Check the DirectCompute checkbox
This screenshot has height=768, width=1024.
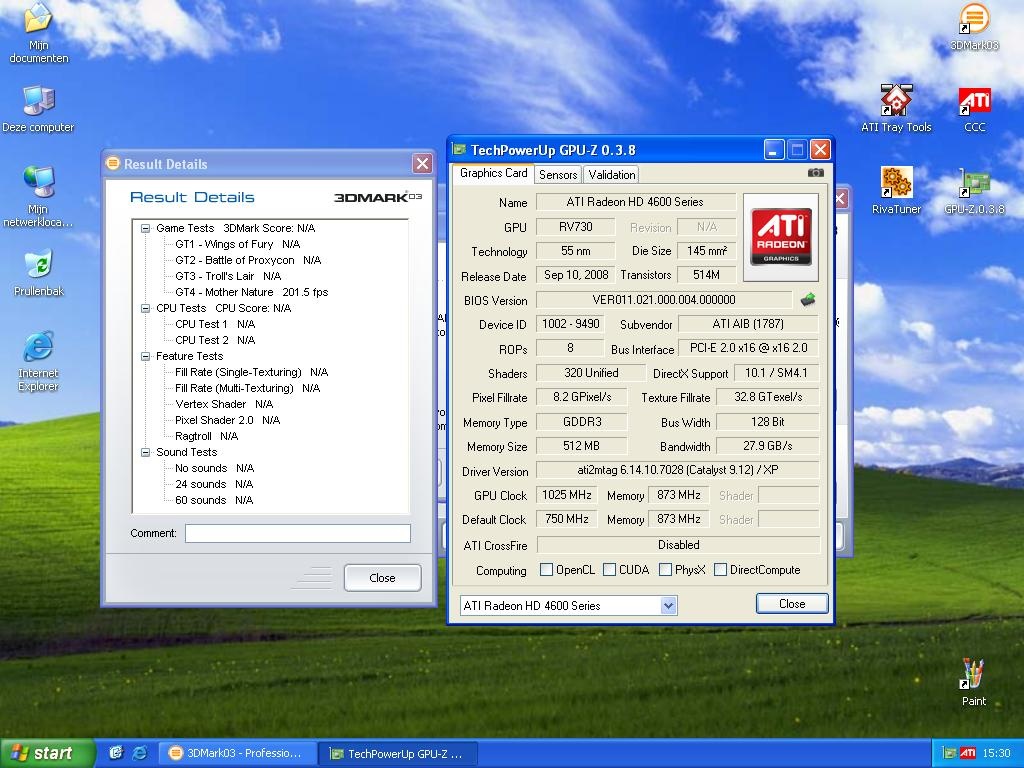click(x=720, y=570)
